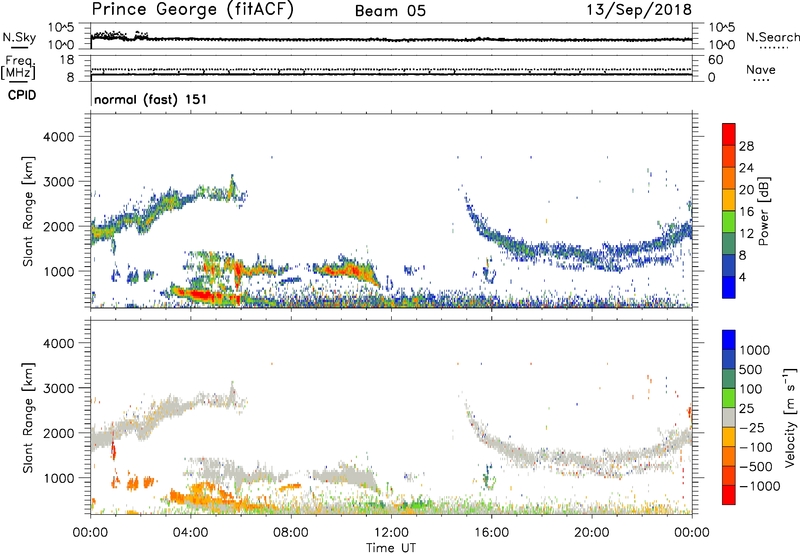Click the '08:00' time tick label
This screenshot has height=554, width=800.
coord(291,533)
